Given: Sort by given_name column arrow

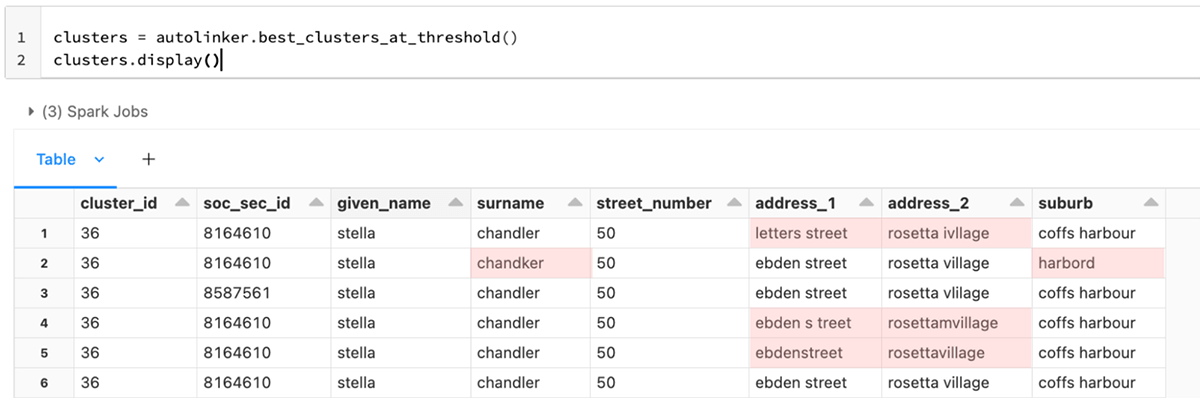Looking at the screenshot, I should tap(455, 203).
